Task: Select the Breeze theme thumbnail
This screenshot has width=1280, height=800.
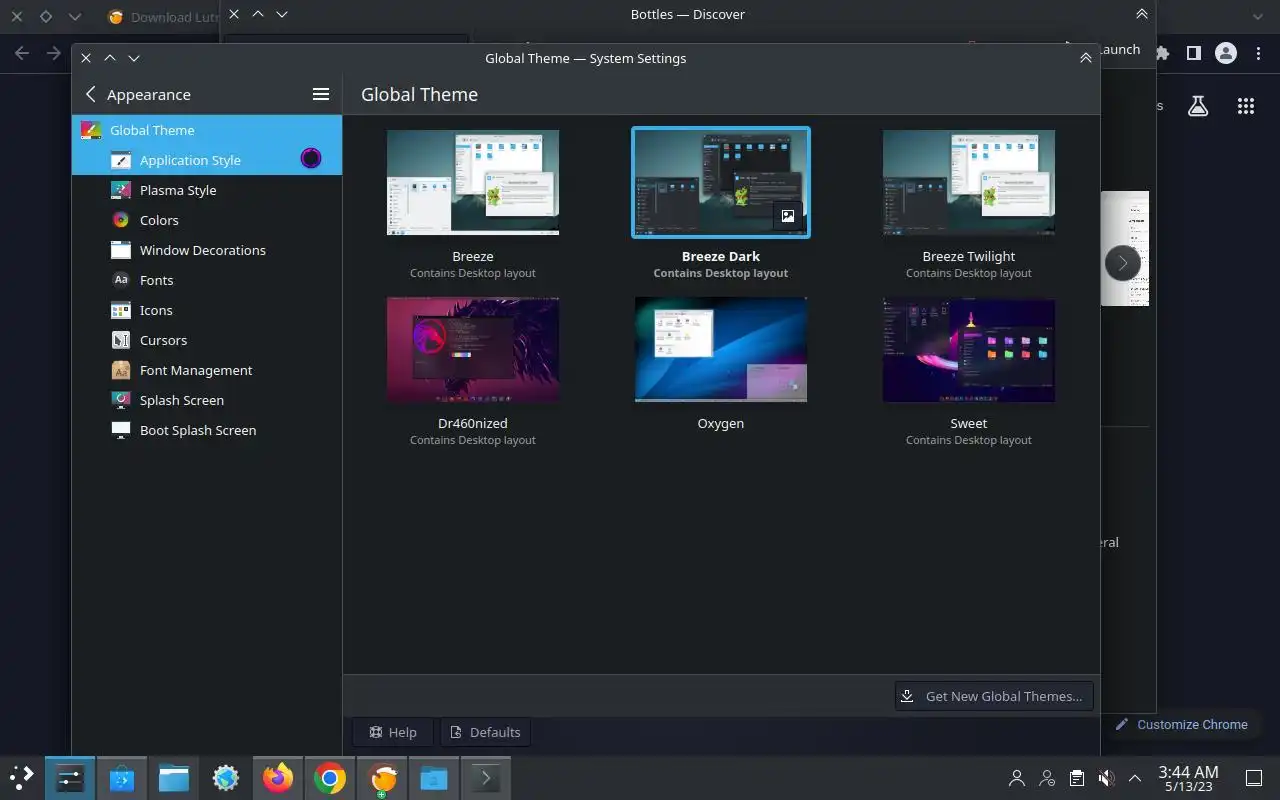Action: pyautogui.click(x=473, y=182)
